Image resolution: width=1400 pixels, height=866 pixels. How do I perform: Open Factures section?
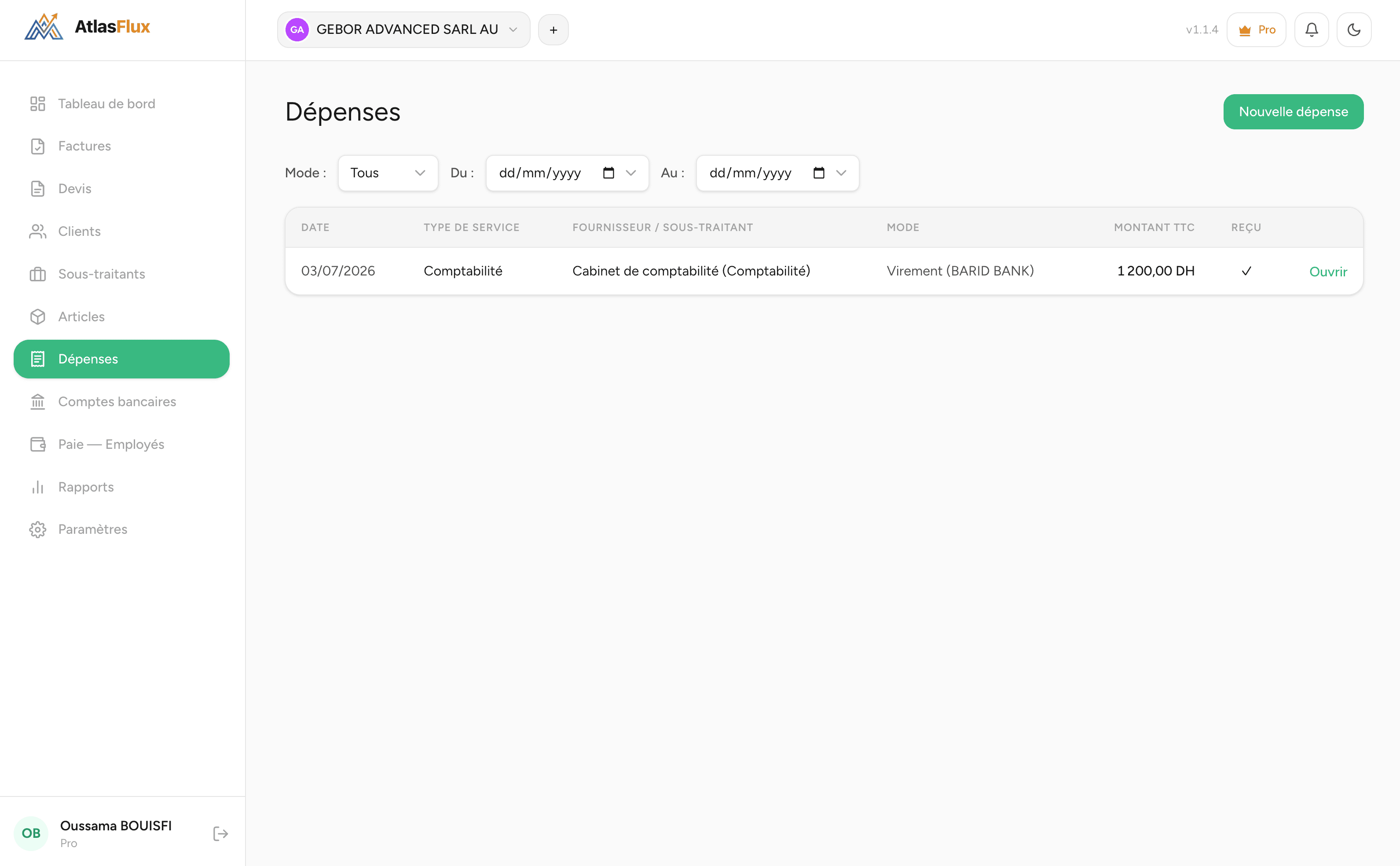tap(121, 146)
